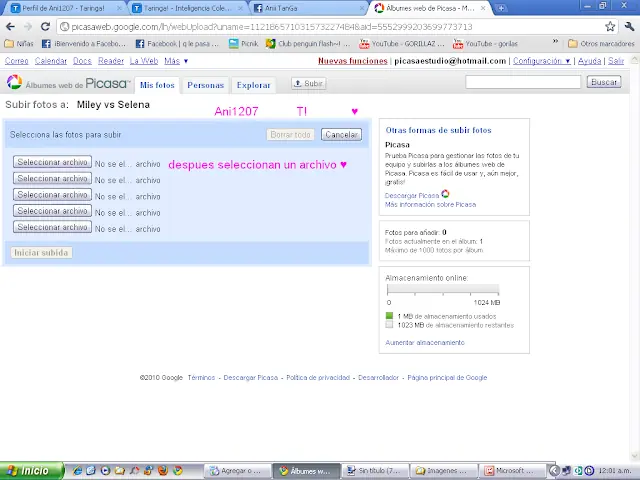Viewport: 640px width, 480px height.
Task: Expand hidden system tray icons
Action: (x=554, y=471)
